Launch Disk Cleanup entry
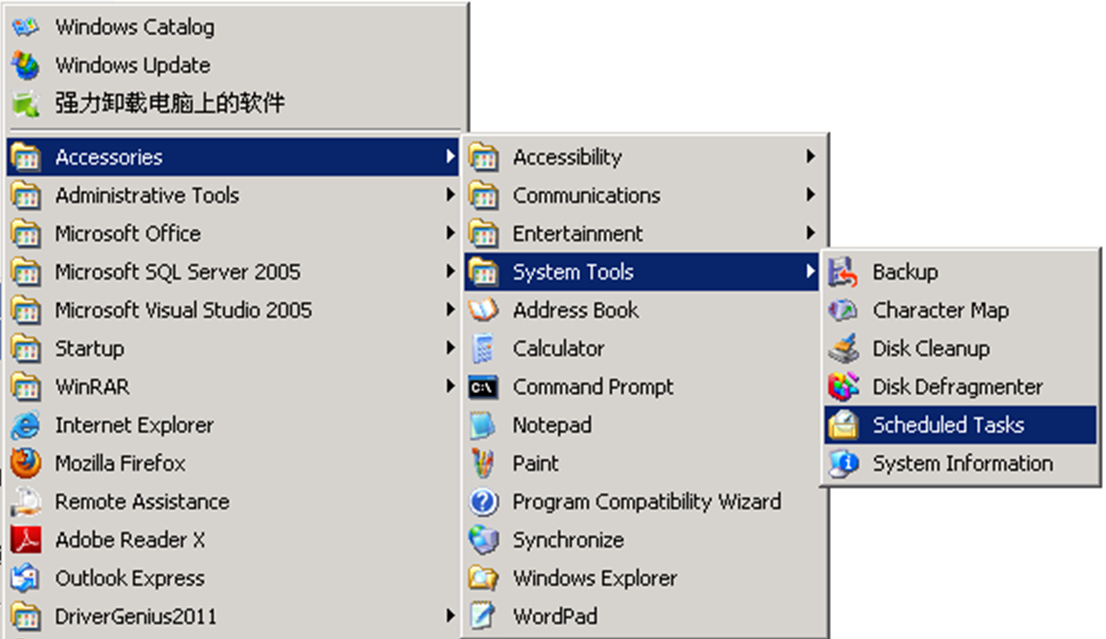 coord(960,348)
